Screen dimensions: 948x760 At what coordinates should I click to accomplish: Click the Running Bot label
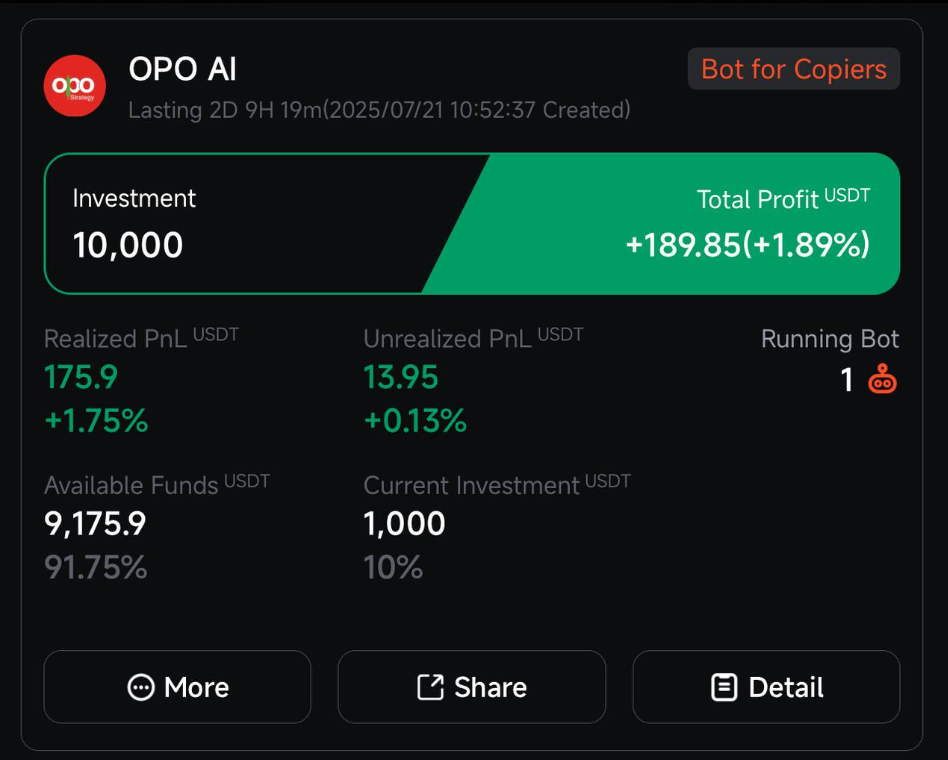[x=830, y=339]
